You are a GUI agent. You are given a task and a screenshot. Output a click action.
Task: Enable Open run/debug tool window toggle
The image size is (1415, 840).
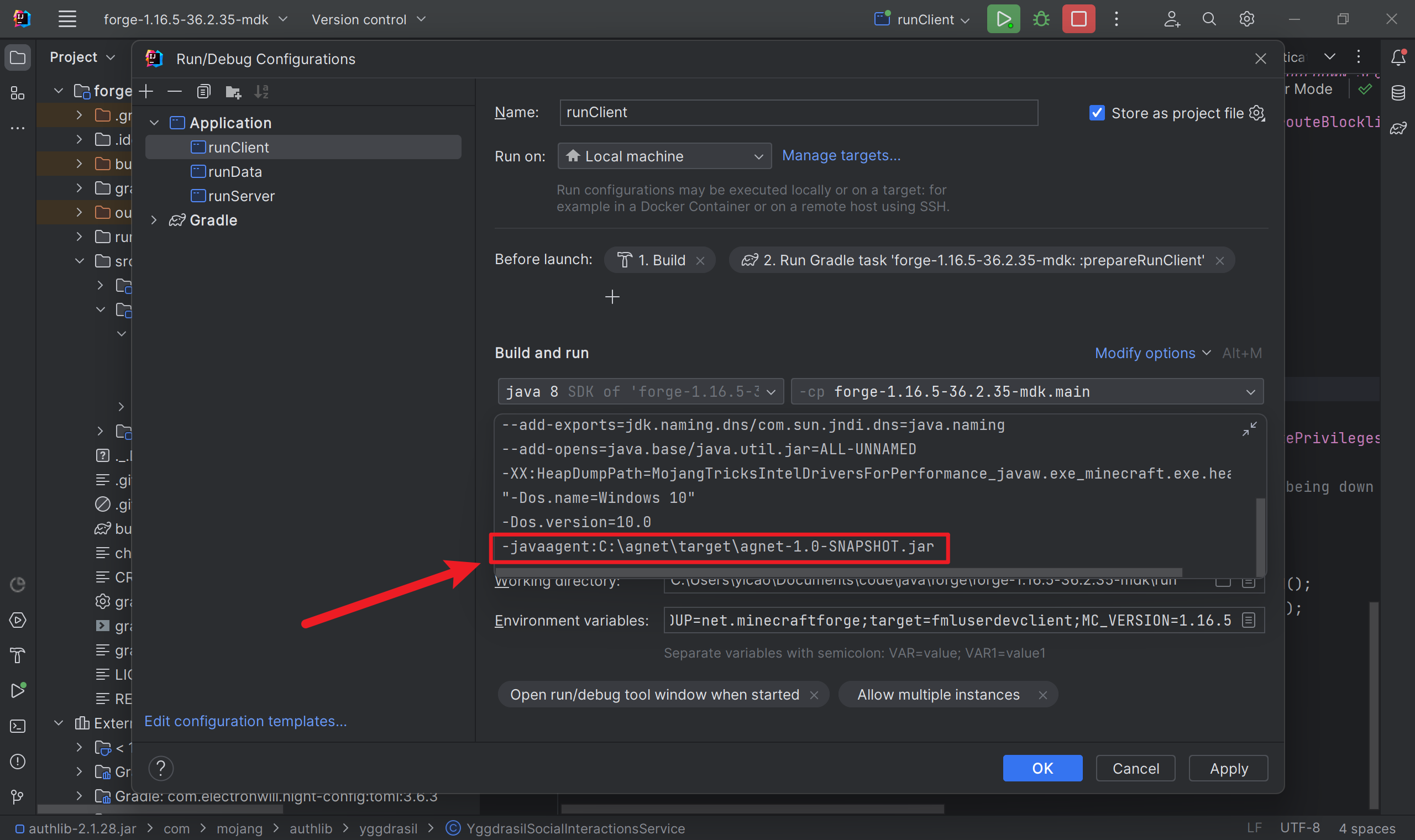coord(655,694)
